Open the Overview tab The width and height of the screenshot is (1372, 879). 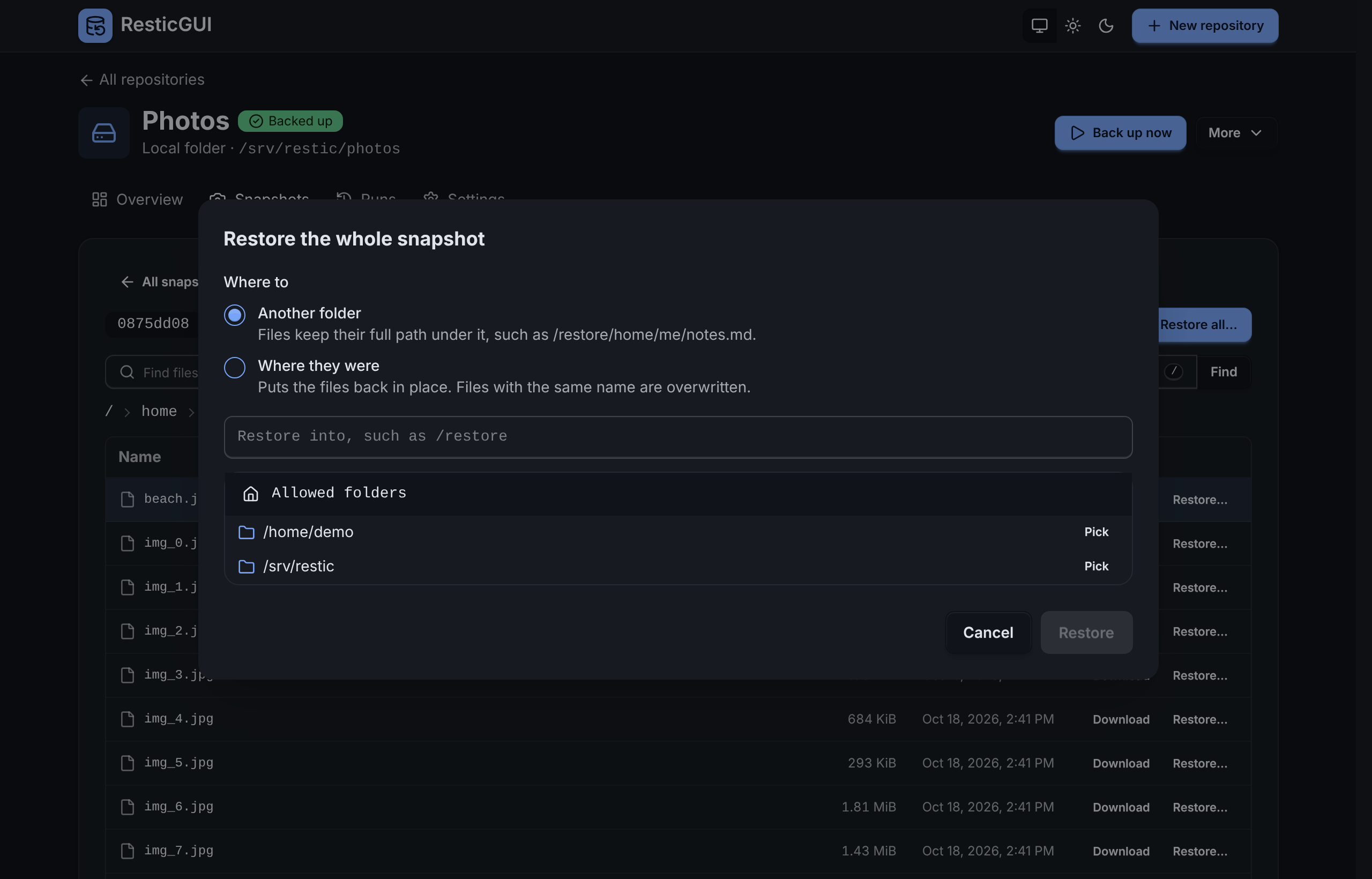[138, 199]
